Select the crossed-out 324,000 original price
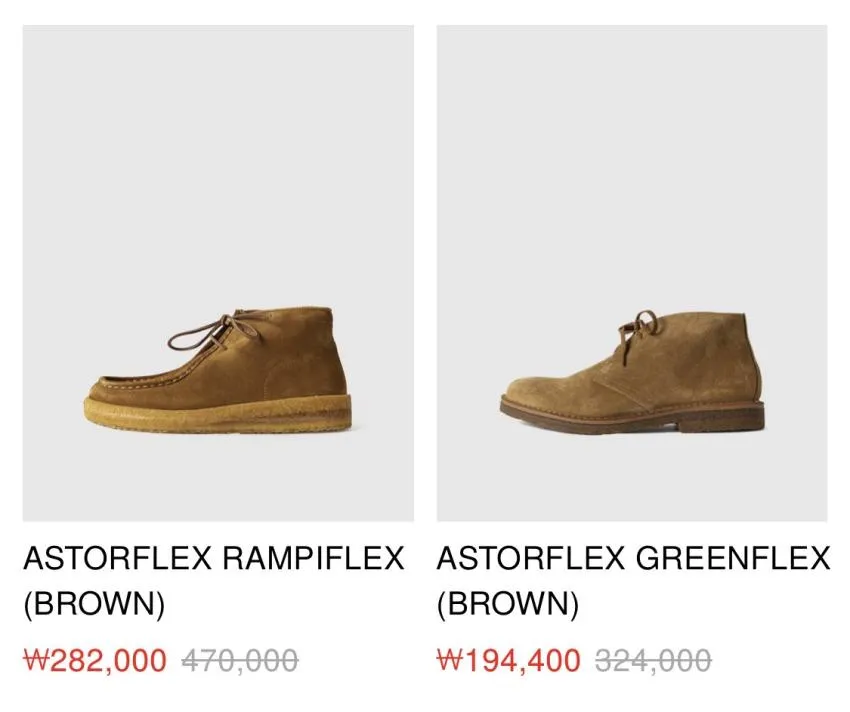This screenshot has width=850, height=712. [x=653, y=660]
